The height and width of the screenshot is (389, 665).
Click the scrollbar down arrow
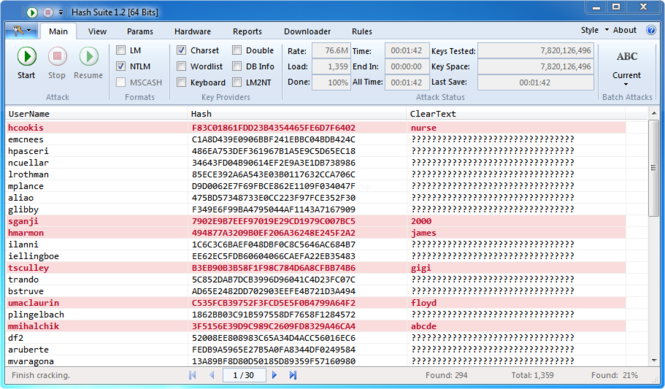pos(653,360)
